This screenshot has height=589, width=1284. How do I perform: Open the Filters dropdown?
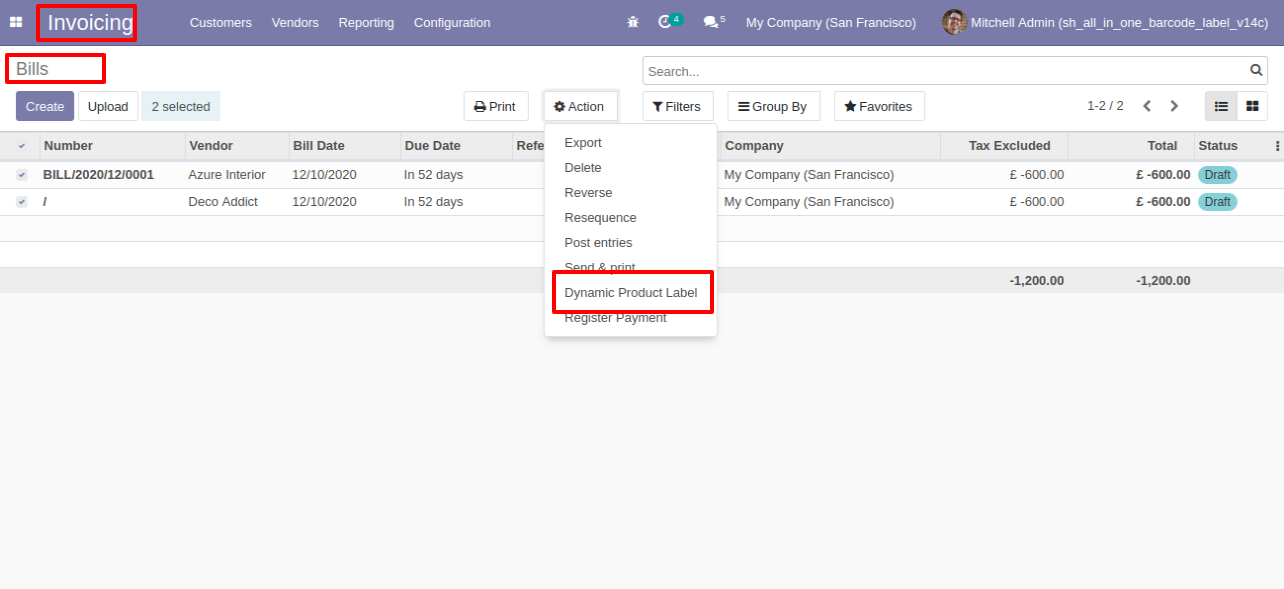point(677,106)
